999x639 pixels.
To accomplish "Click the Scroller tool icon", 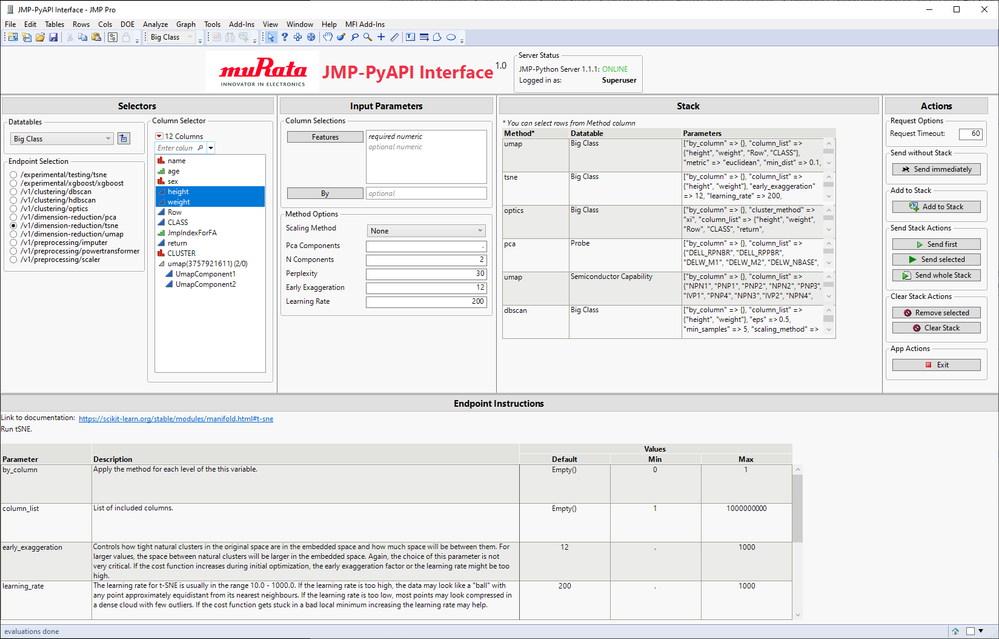I will coord(311,38).
